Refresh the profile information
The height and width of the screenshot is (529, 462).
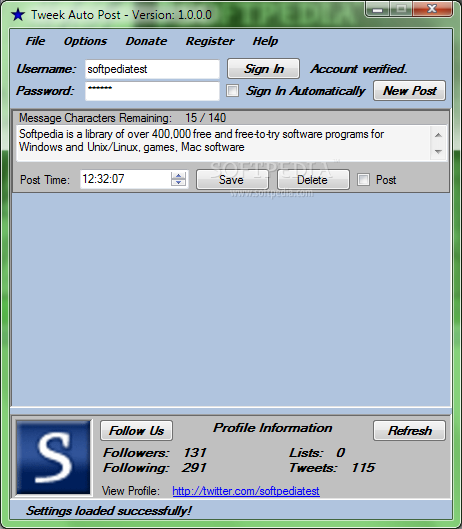(x=409, y=430)
